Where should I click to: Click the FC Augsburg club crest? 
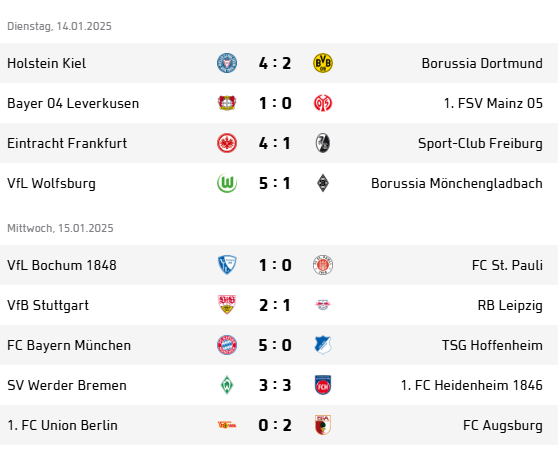pos(323,425)
